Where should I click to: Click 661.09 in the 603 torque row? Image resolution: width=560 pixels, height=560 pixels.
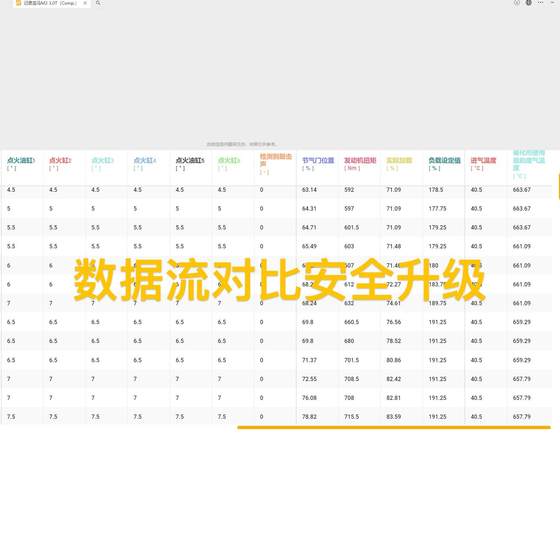click(x=522, y=246)
